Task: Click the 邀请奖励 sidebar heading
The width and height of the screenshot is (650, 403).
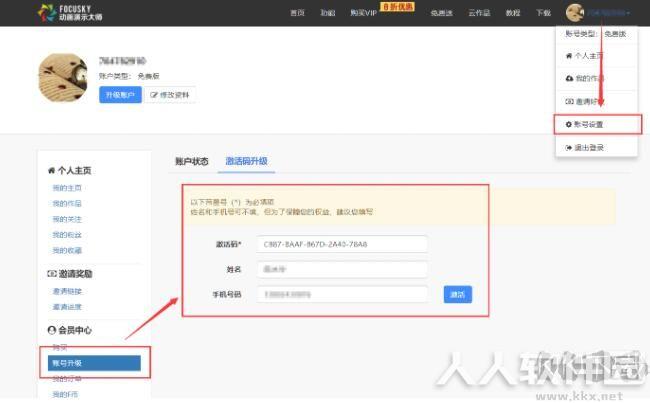Action: click(75, 274)
